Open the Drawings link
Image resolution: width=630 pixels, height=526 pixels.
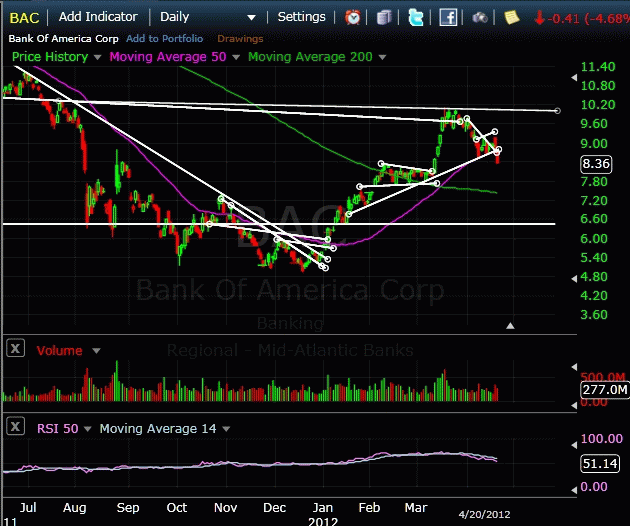(x=239, y=38)
